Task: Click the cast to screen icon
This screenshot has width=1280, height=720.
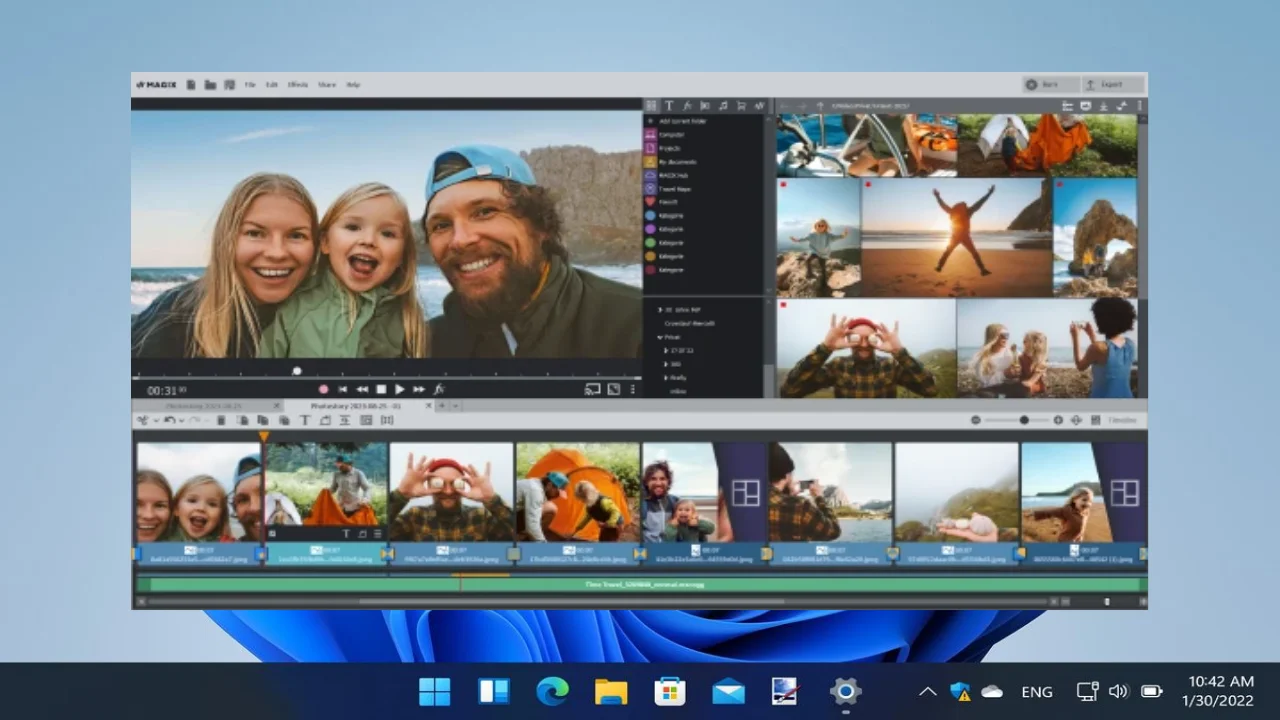Action: [x=593, y=389]
